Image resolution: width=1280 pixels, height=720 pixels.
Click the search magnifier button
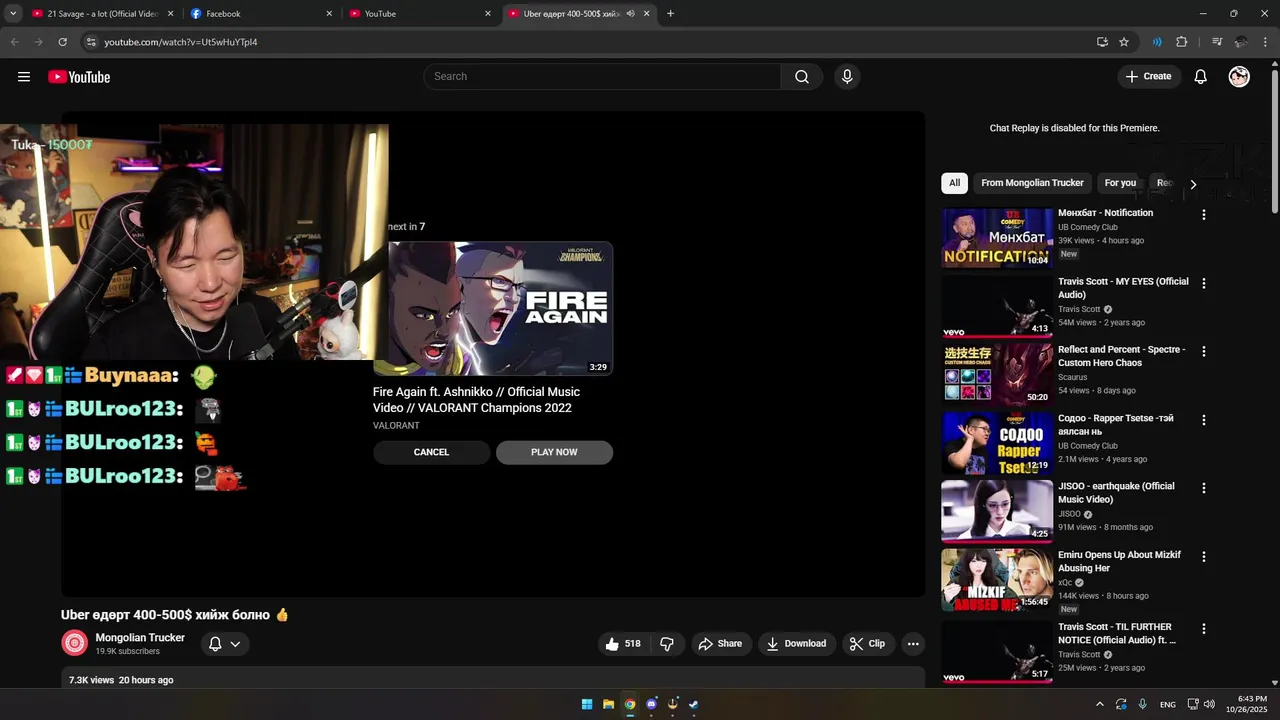point(802,77)
